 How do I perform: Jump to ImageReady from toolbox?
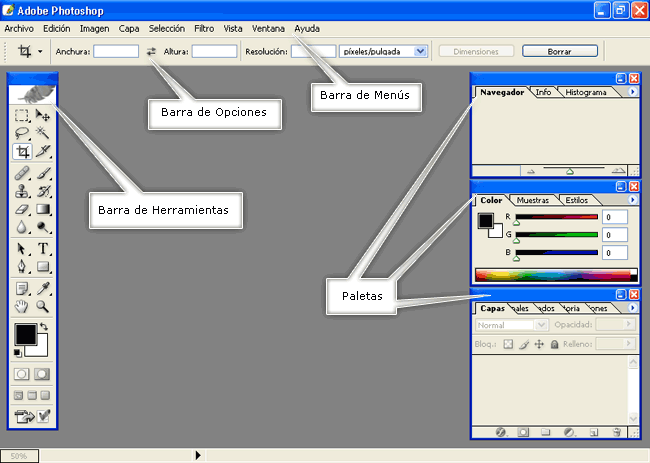point(24,416)
